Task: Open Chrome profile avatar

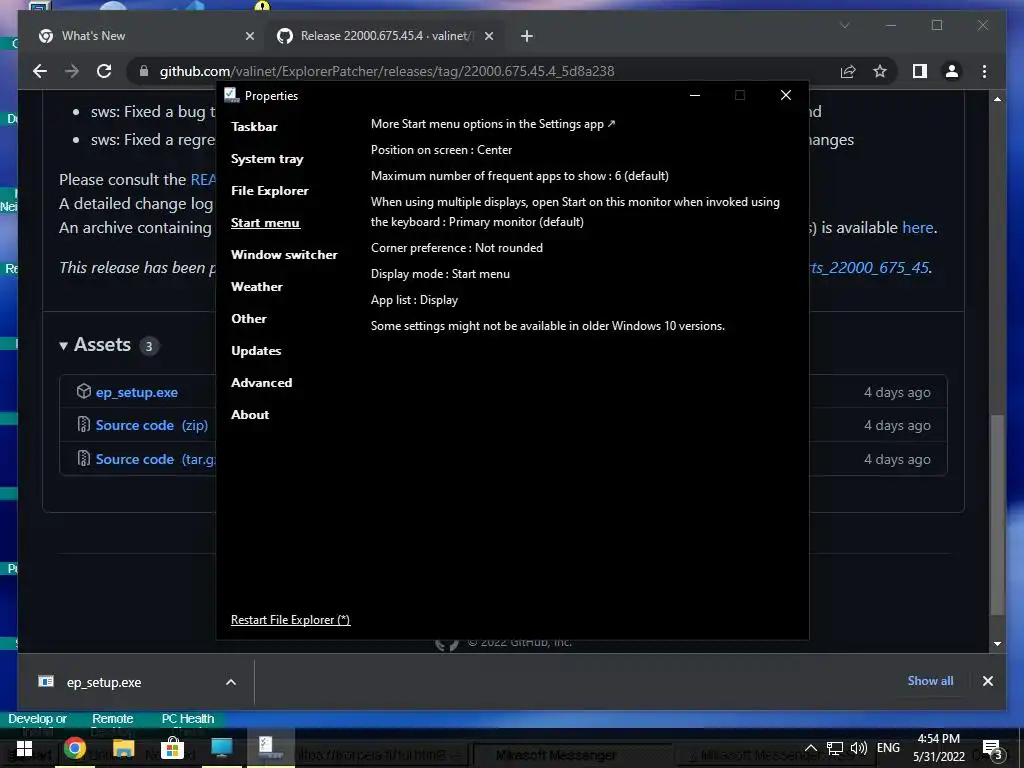Action: (952, 71)
